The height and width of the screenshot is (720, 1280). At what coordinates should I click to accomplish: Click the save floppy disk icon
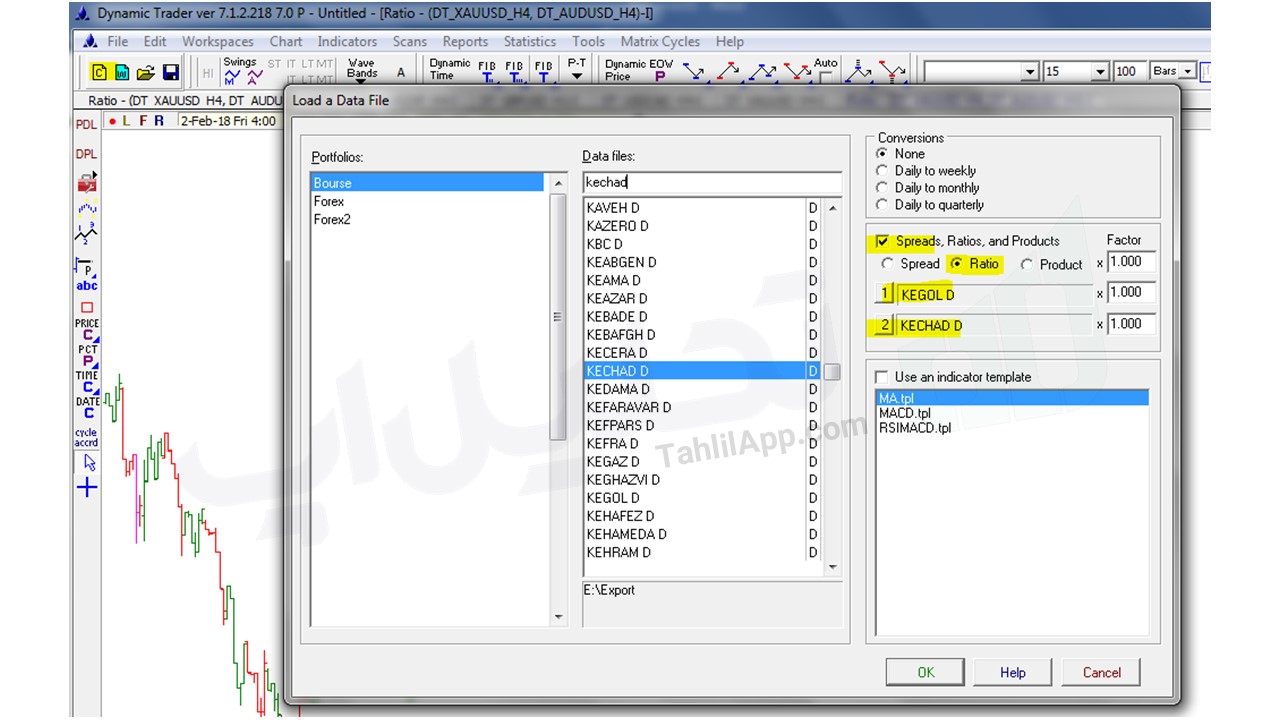pos(170,72)
